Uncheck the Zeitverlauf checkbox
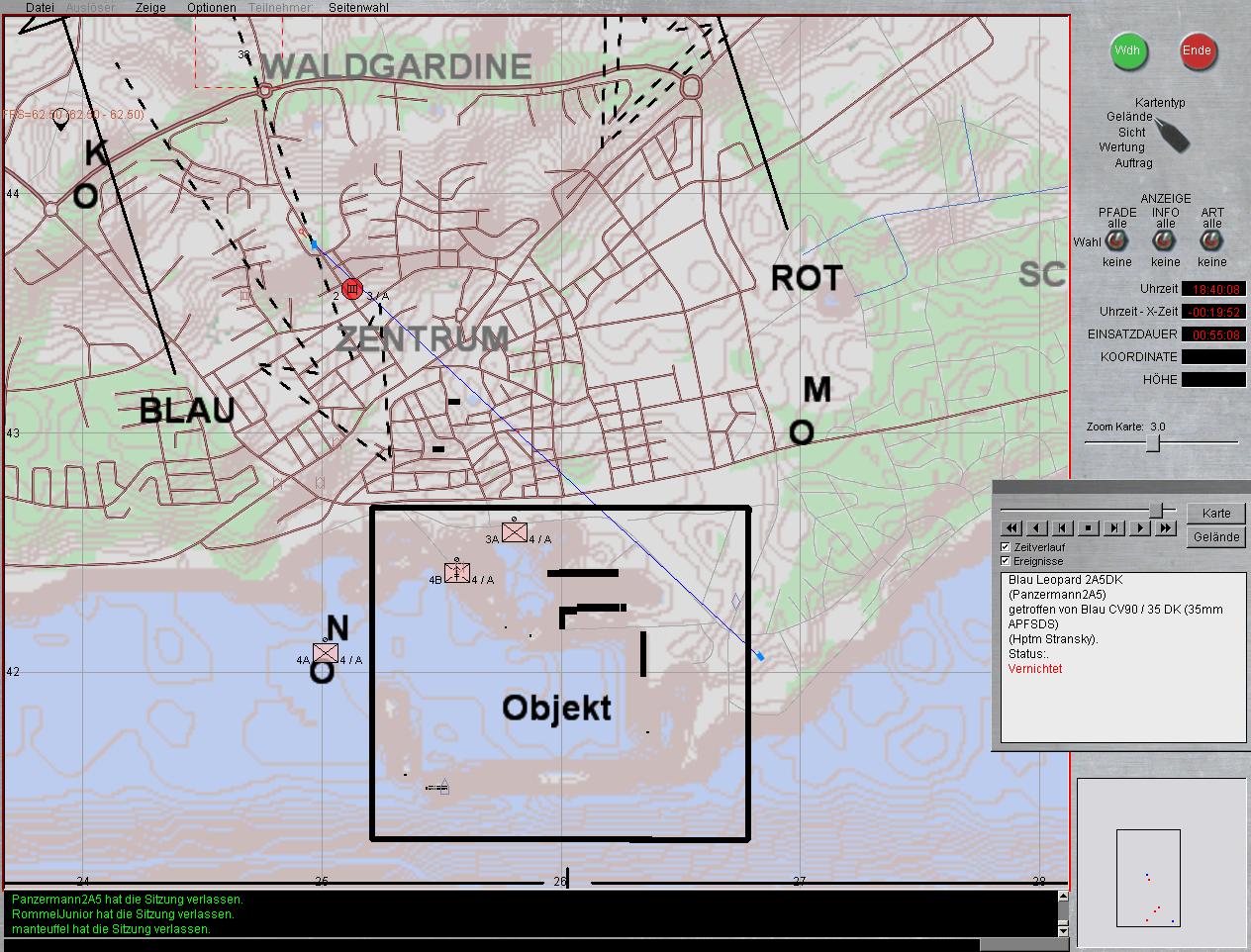 coord(1006,547)
